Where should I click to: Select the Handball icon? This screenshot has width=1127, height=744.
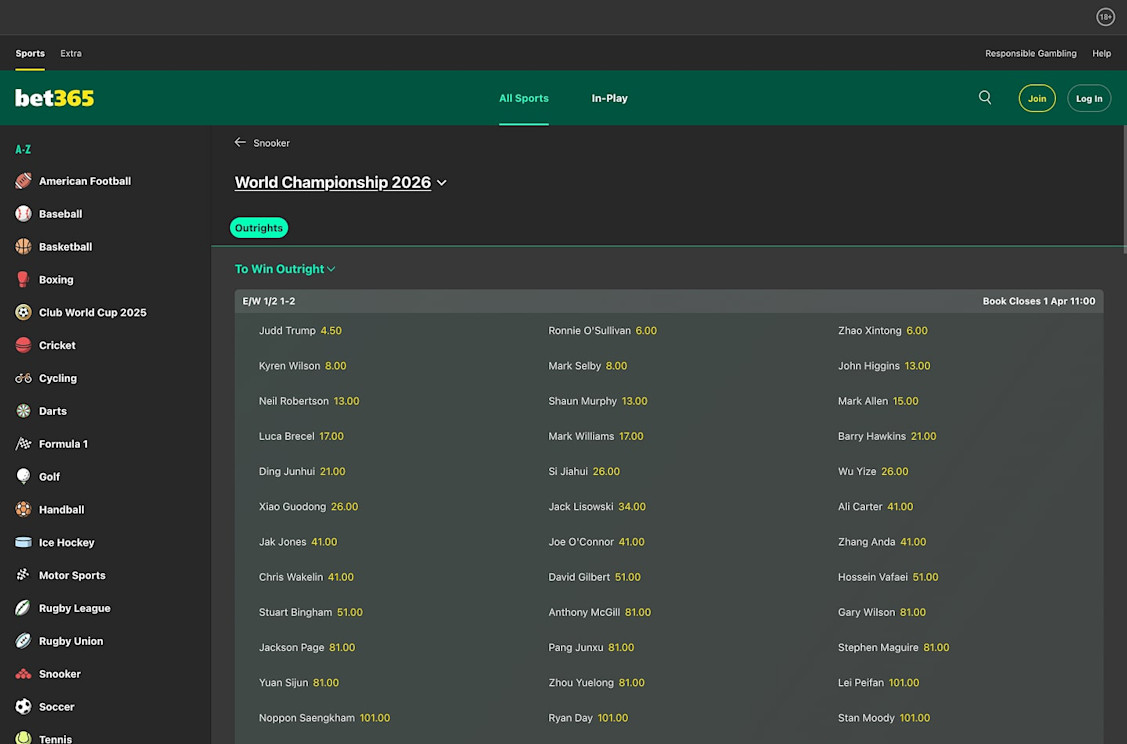pyautogui.click(x=23, y=510)
